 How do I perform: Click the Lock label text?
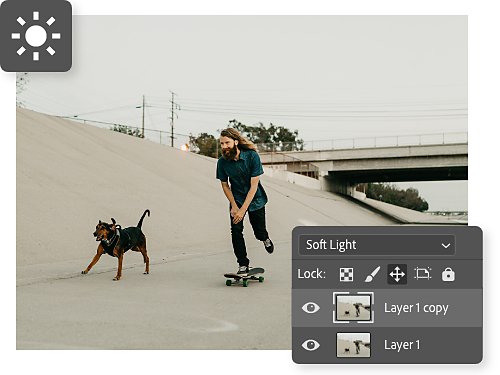pyautogui.click(x=311, y=274)
